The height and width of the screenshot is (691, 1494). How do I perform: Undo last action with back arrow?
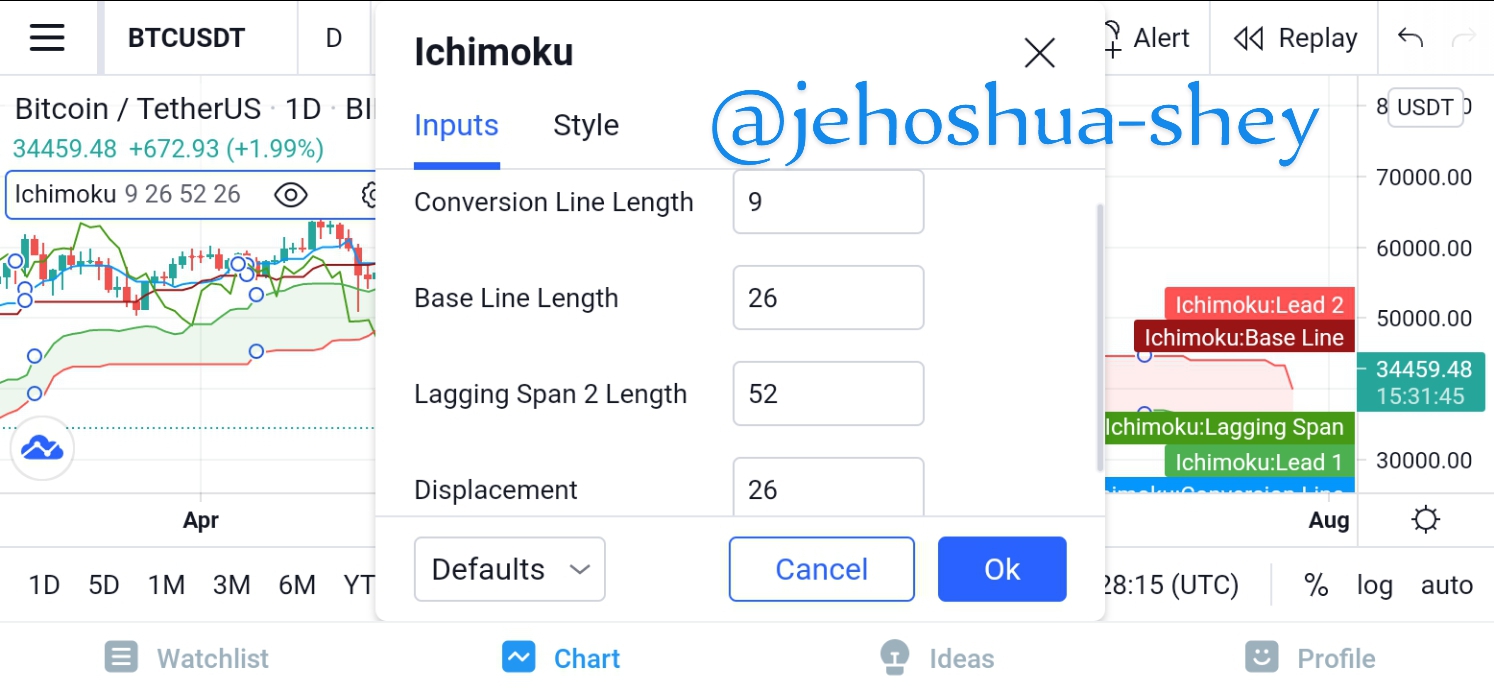click(1410, 38)
